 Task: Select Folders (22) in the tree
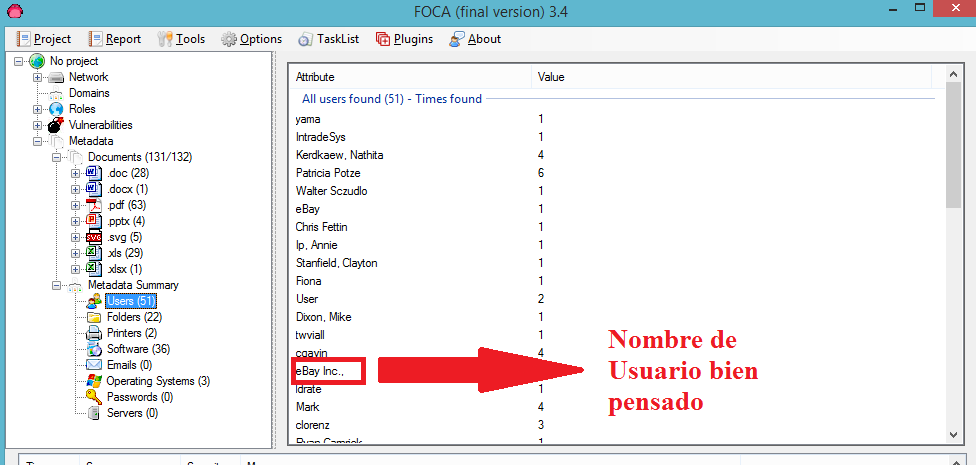pos(134,317)
